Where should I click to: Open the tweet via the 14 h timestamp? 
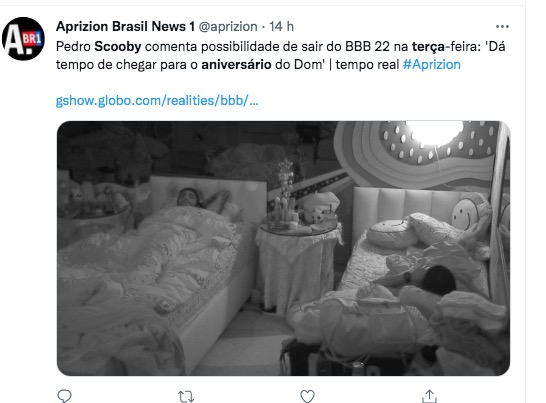coord(281,26)
